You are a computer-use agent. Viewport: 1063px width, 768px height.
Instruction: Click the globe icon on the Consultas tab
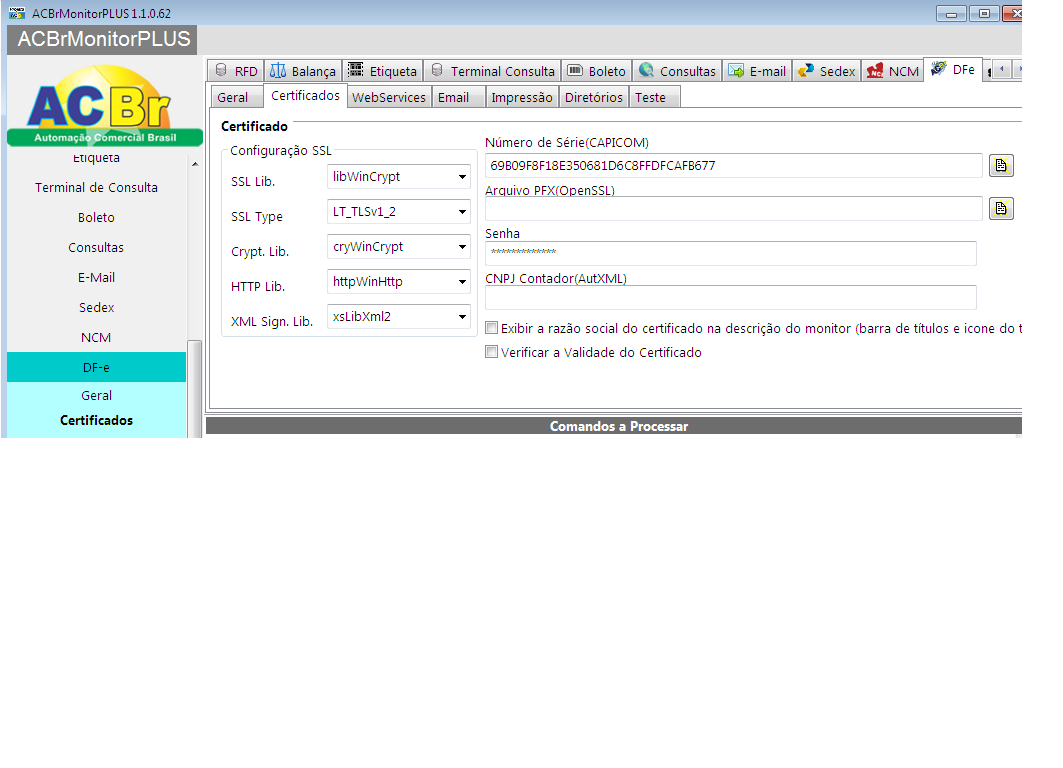[x=646, y=70]
